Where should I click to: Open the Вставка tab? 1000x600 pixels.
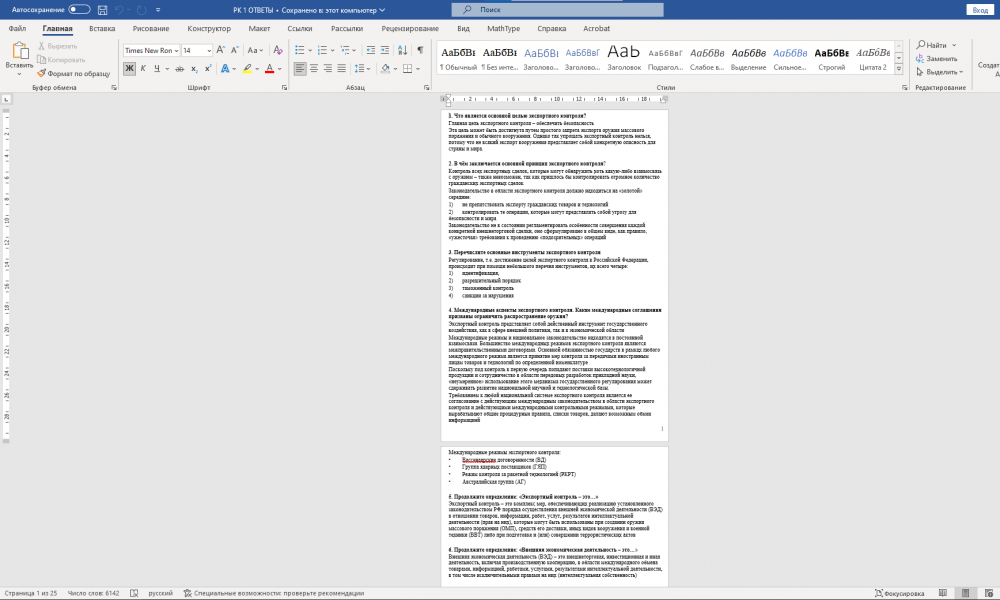coord(101,28)
